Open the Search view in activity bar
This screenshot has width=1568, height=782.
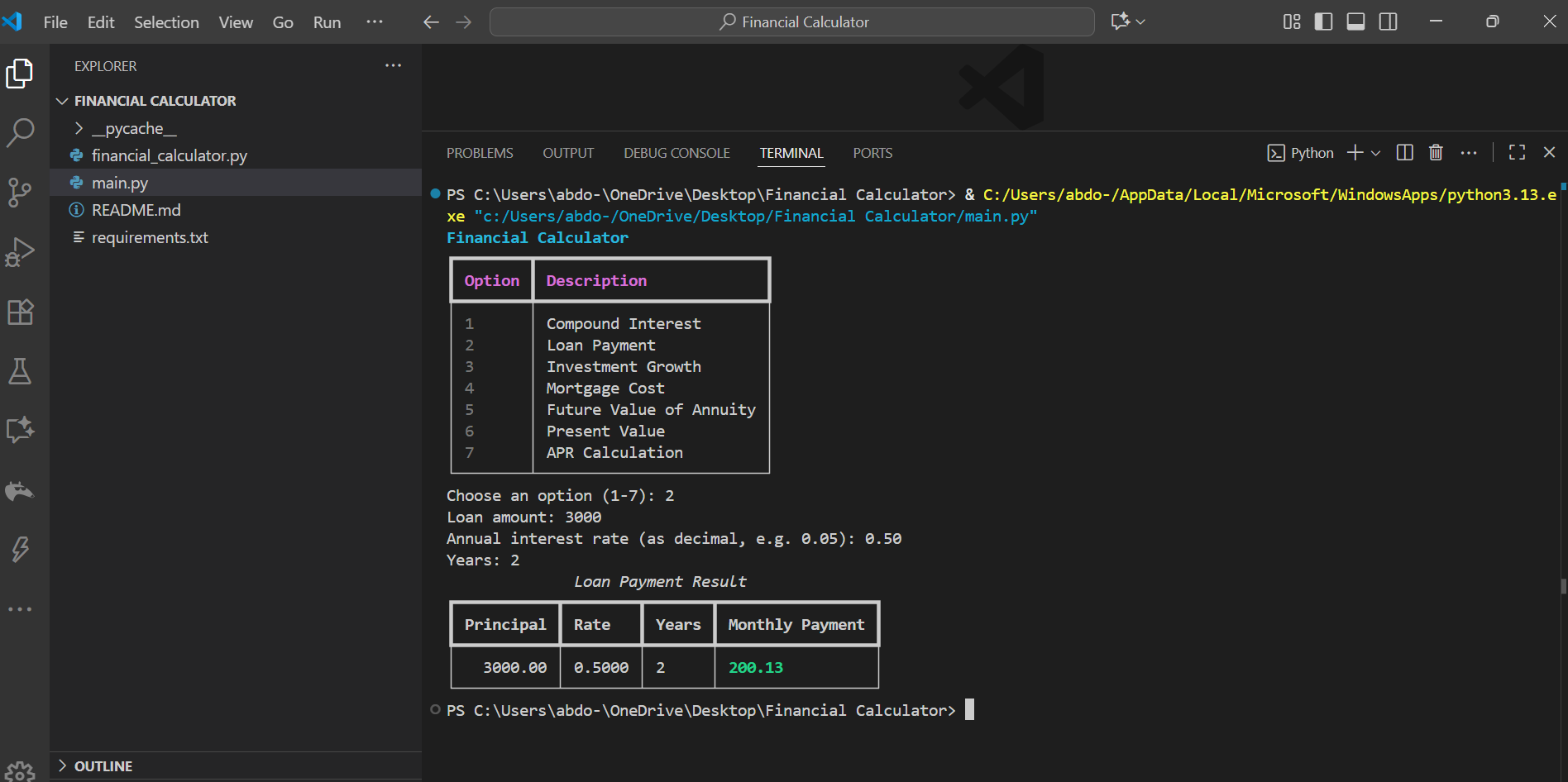20,132
